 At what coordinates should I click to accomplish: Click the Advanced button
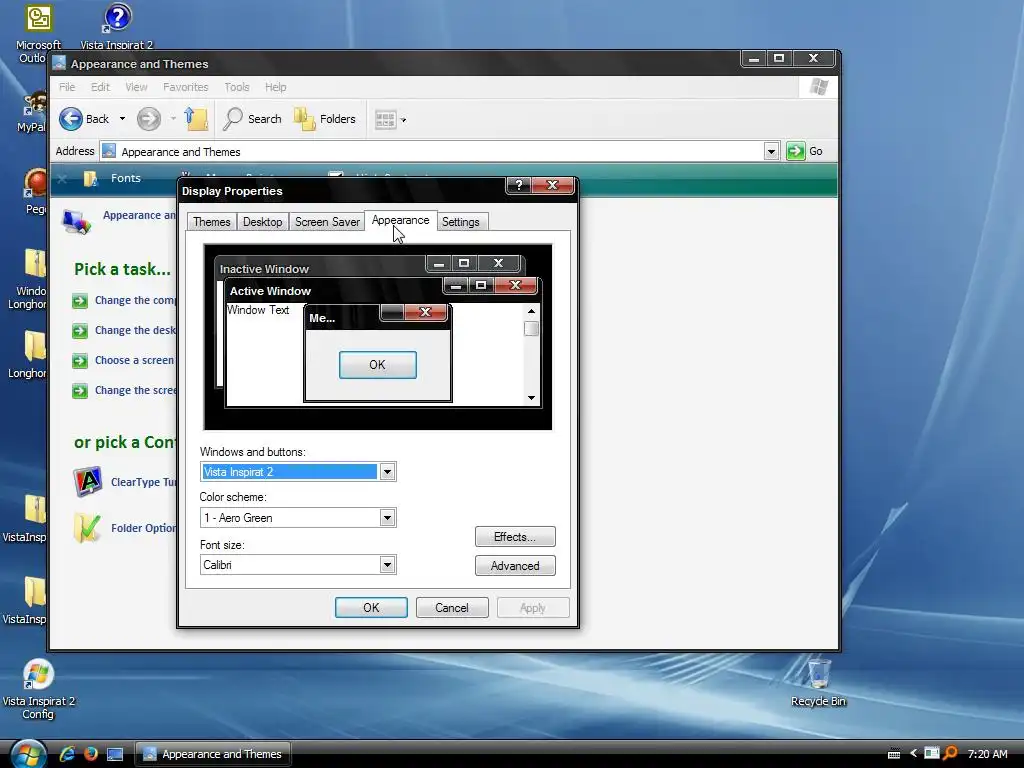pos(515,566)
